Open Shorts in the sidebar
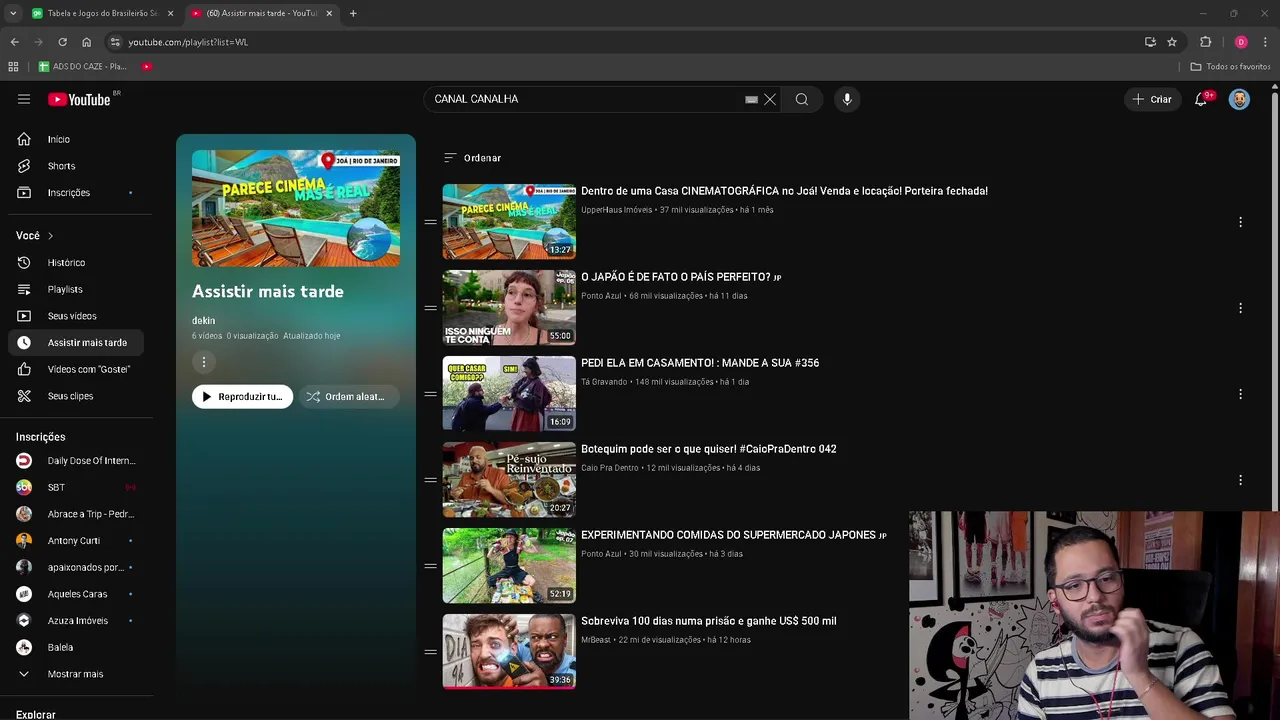1280x720 pixels. click(76, 166)
